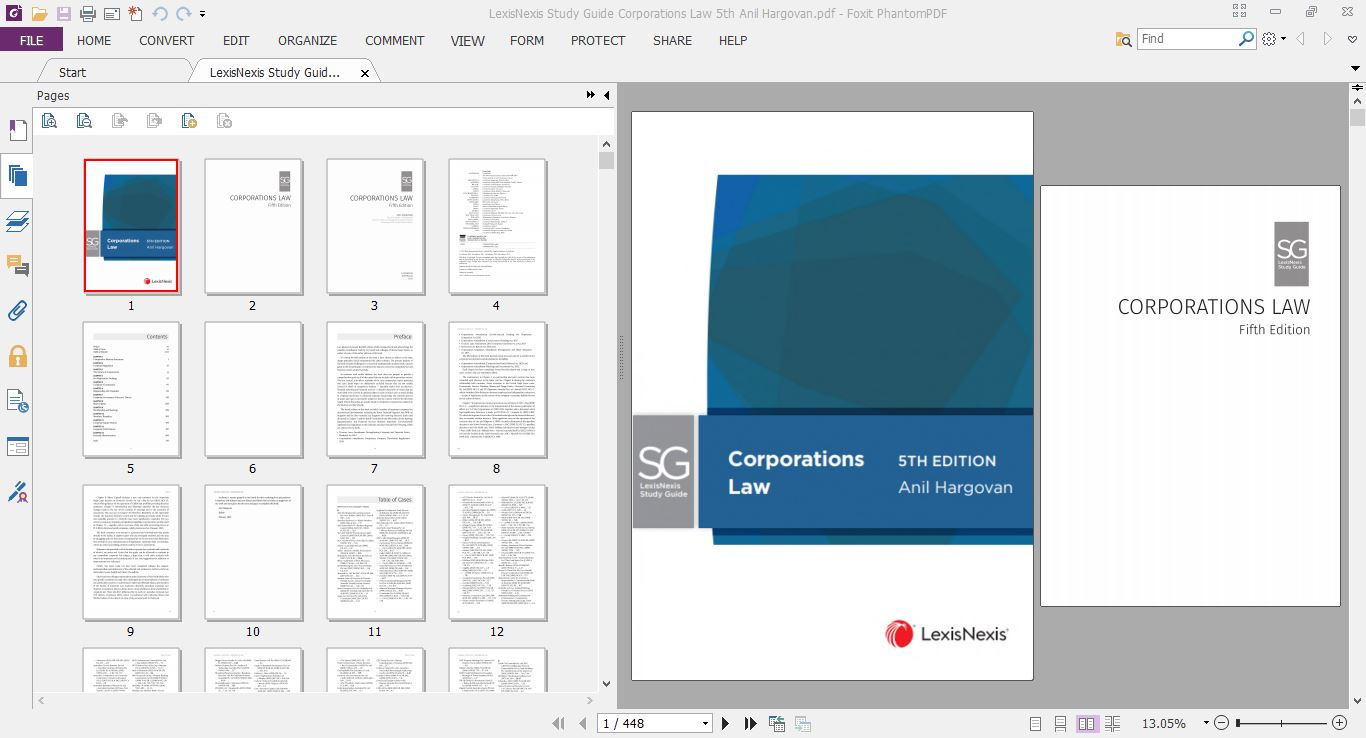Go to previous view icon in status bar
Viewport: 1366px width, 738px height.
click(x=776, y=723)
